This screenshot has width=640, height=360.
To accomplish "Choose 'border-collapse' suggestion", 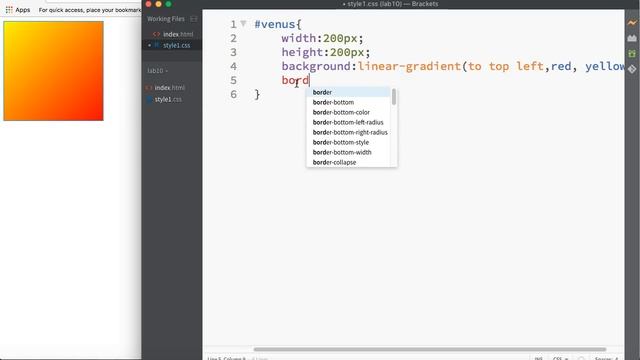I will tap(348, 162).
